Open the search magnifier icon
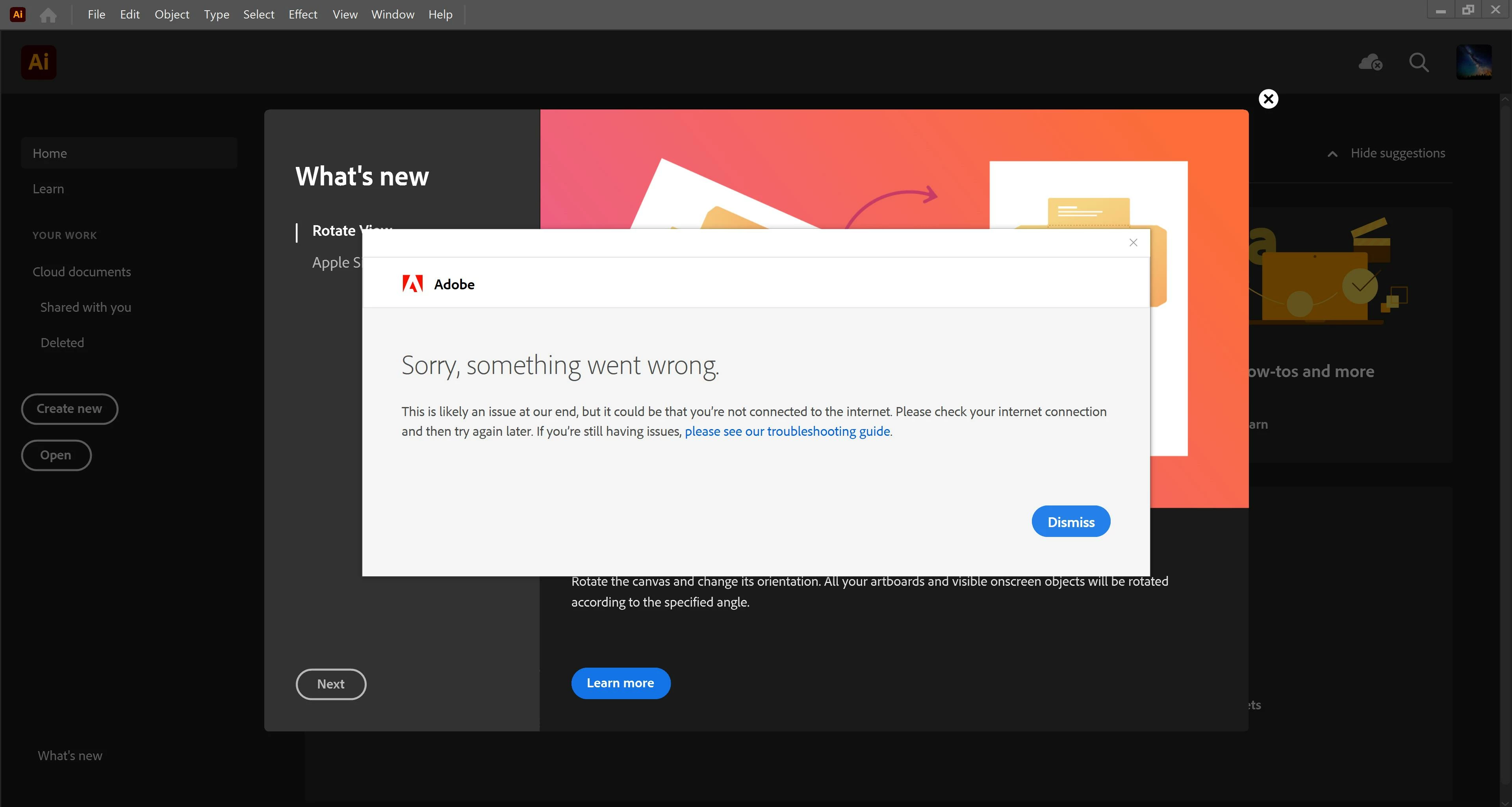 (x=1418, y=62)
